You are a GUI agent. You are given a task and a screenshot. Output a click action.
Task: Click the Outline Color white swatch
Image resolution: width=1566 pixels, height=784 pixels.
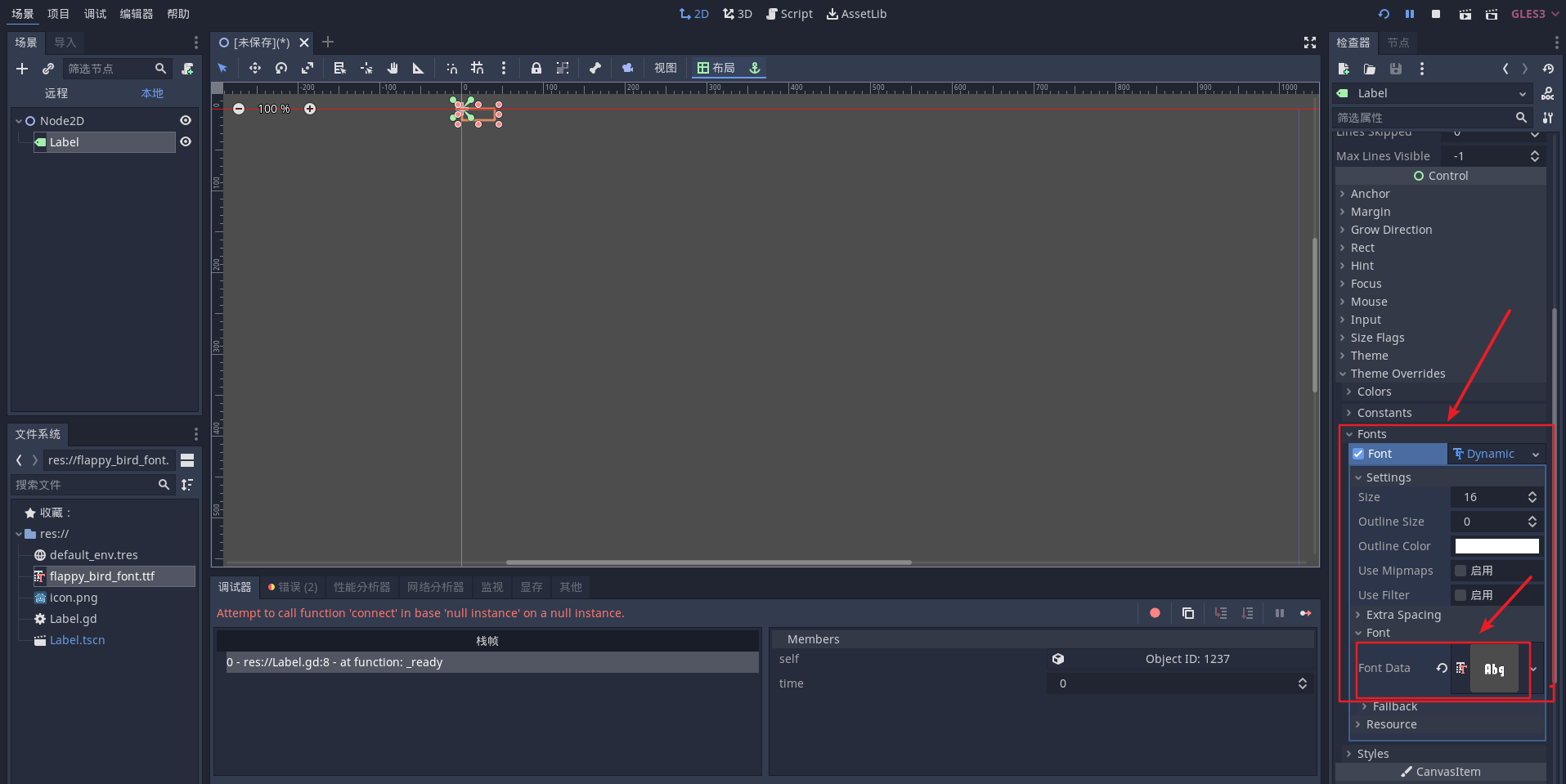(x=1496, y=545)
